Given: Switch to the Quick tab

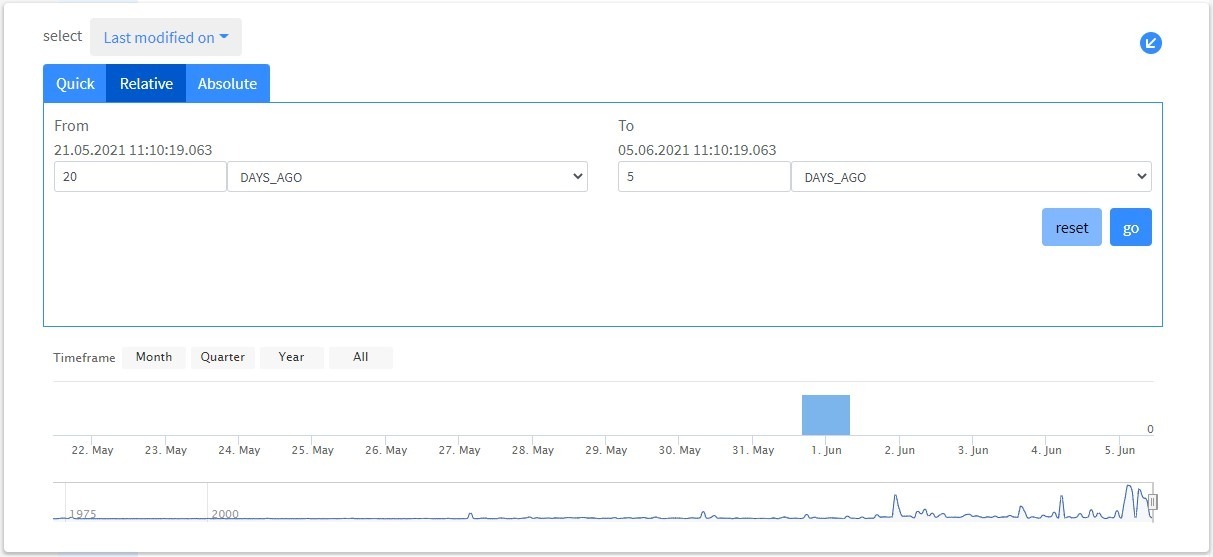Looking at the screenshot, I should coord(75,83).
